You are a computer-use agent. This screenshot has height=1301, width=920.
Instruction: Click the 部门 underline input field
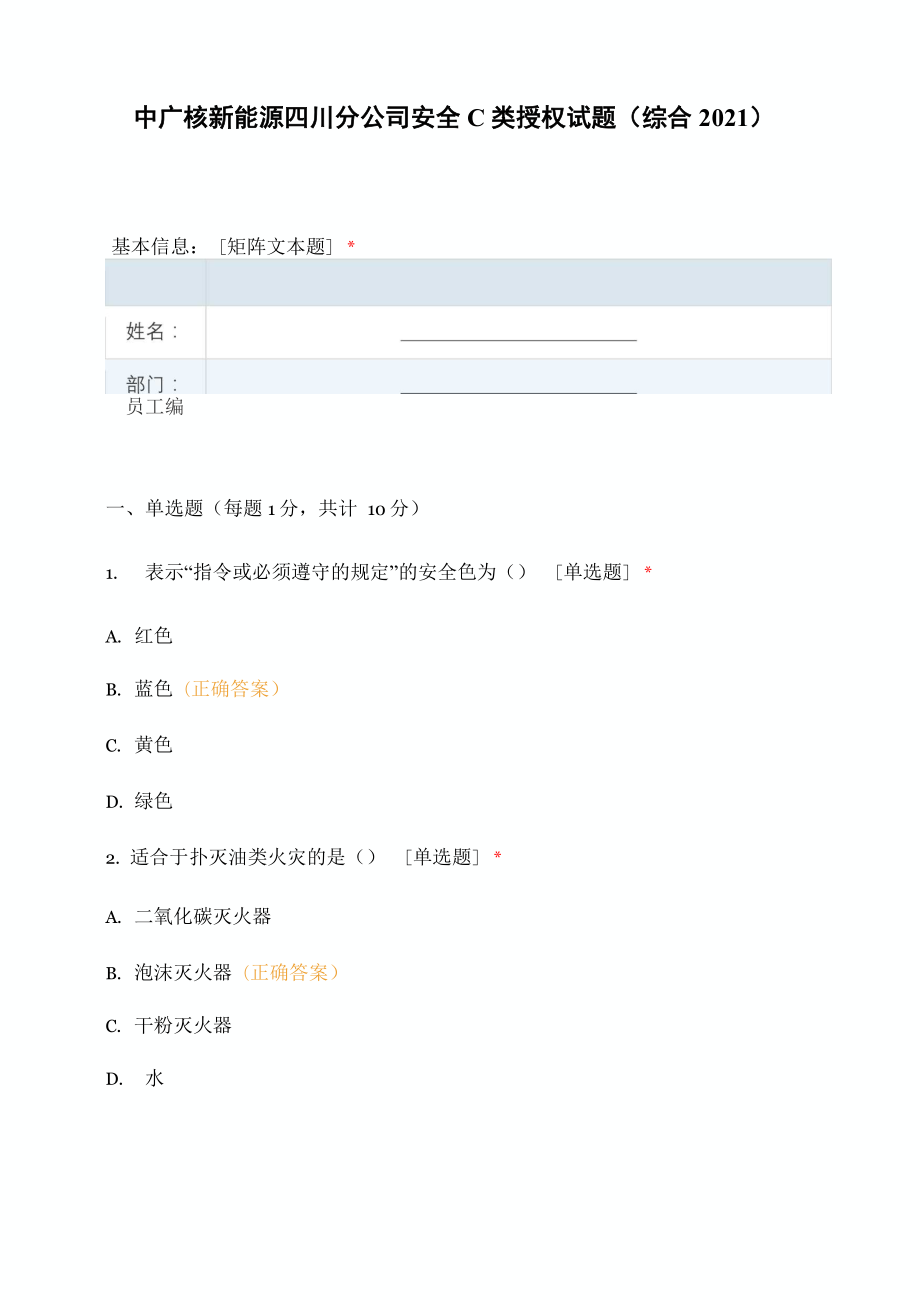(518, 385)
